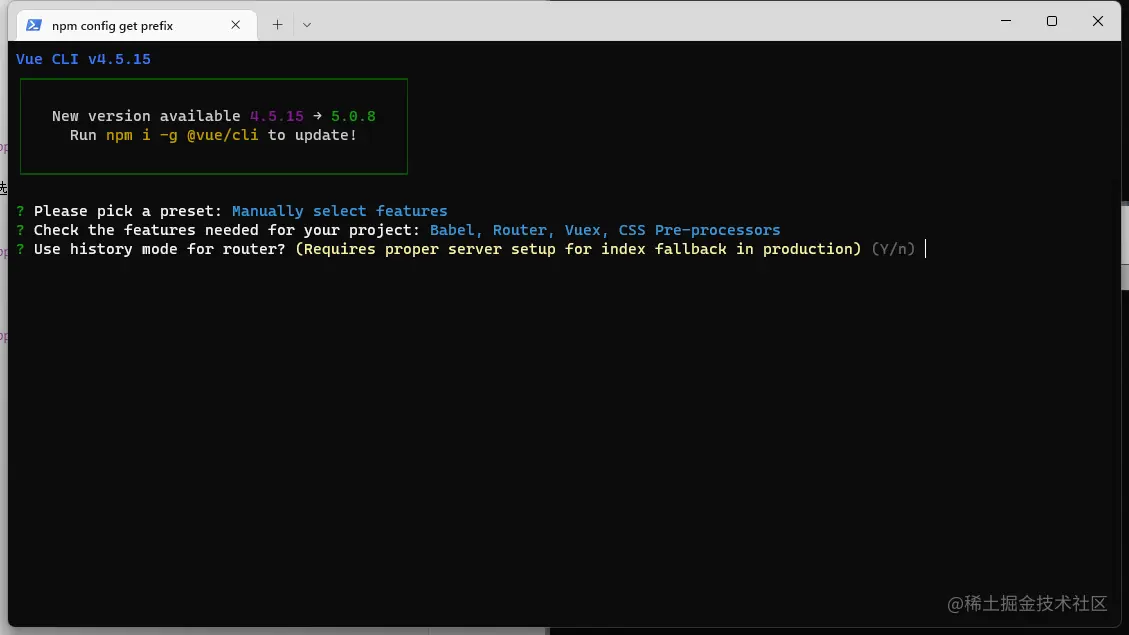The height and width of the screenshot is (635, 1129).
Task: Close the terminal window
Action: coord(1097,21)
